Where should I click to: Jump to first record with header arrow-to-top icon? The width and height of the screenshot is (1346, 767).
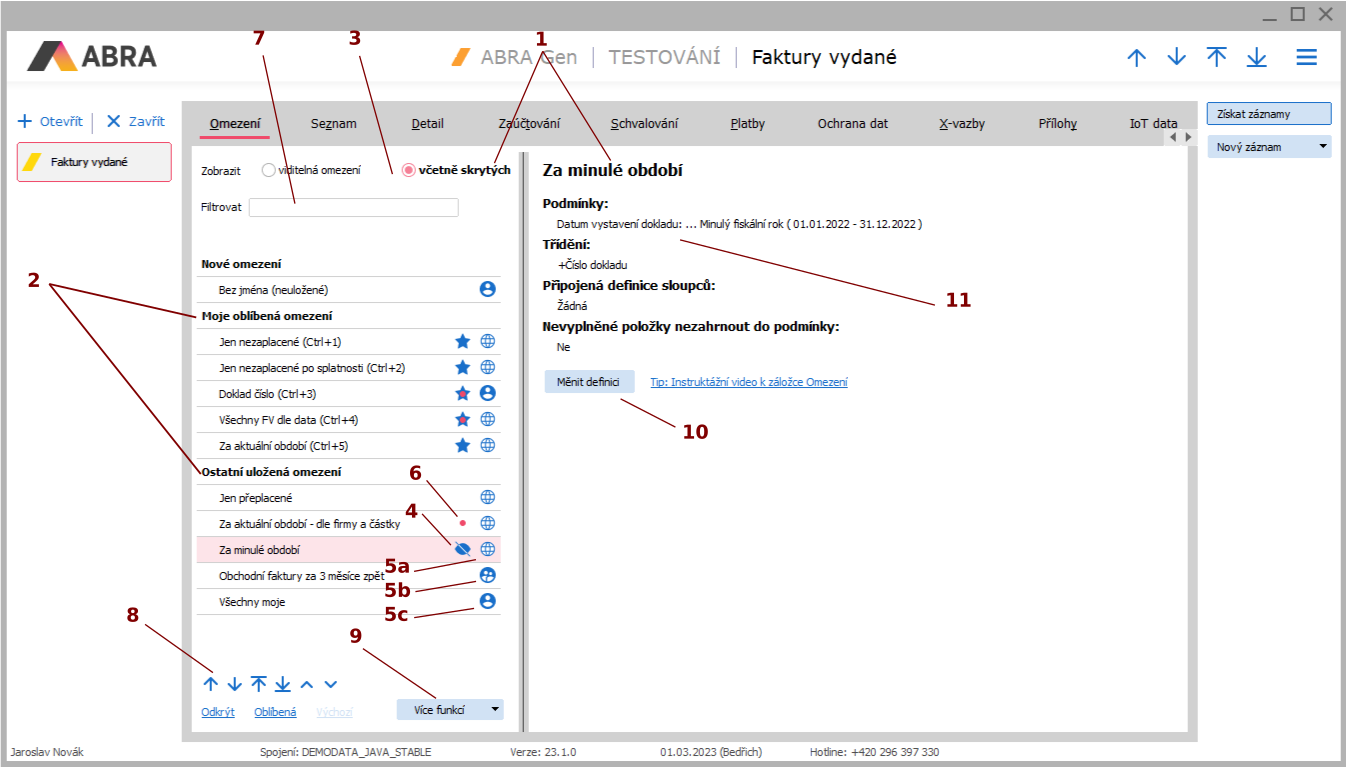tap(1216, 57)
